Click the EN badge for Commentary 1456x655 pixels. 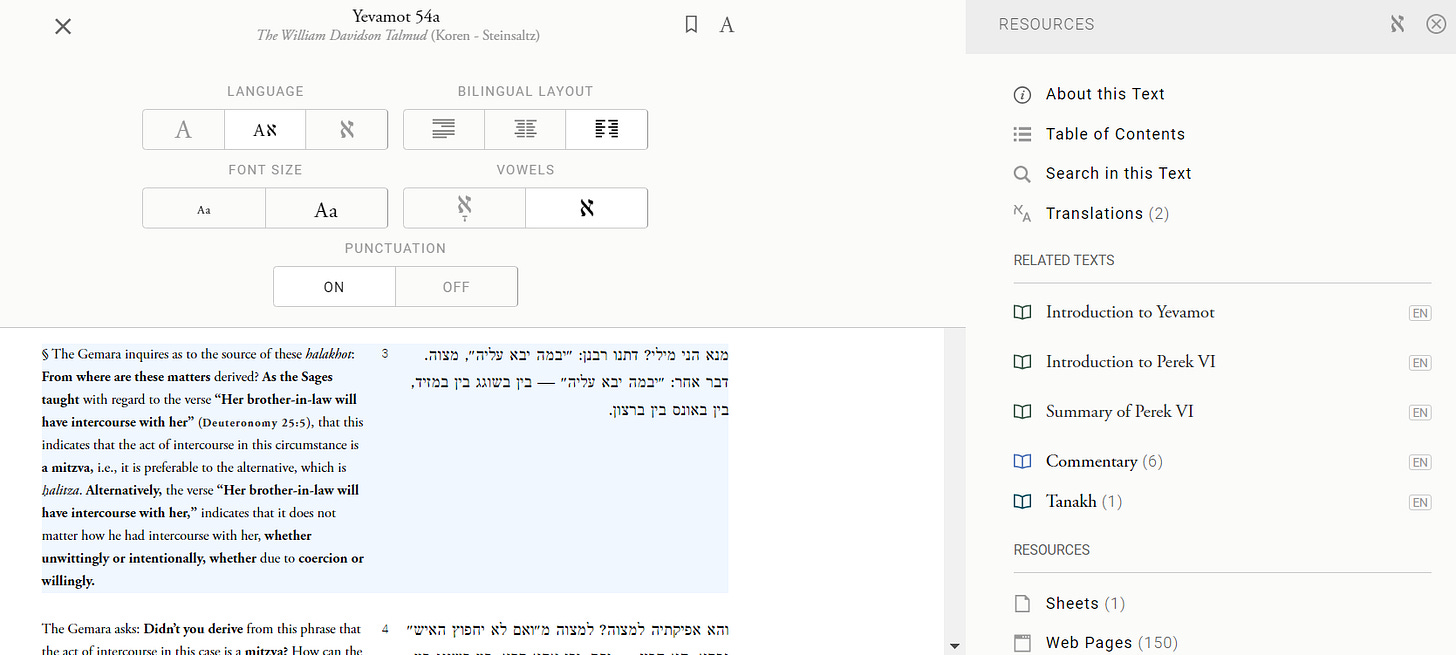pos(1420,462)
